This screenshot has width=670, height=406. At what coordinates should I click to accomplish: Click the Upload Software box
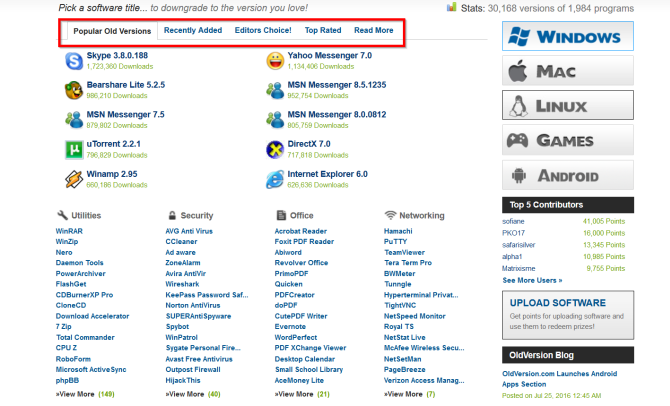click(568, 315)
